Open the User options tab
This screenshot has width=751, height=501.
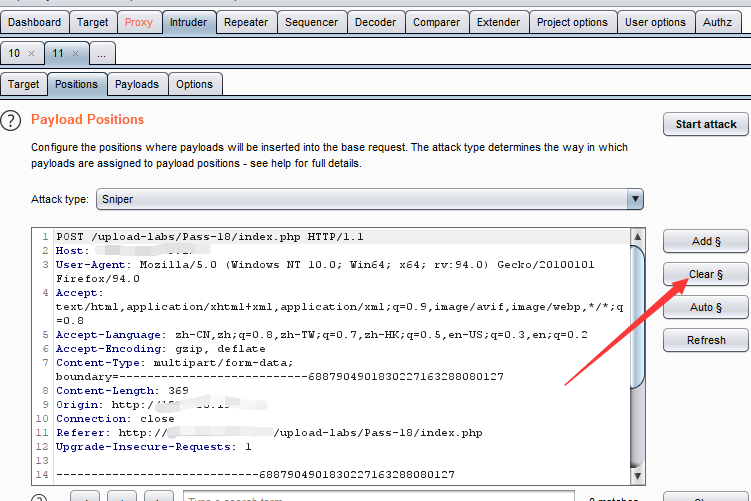pos(655,22)
